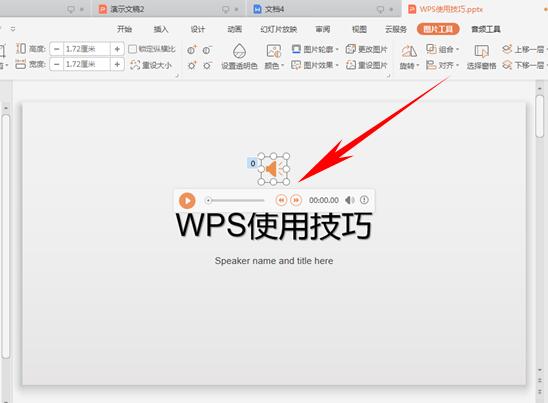Viewport: 548px width, 403px height.
Task: Click the info icon in audio player
Action: tap(364, 200)
